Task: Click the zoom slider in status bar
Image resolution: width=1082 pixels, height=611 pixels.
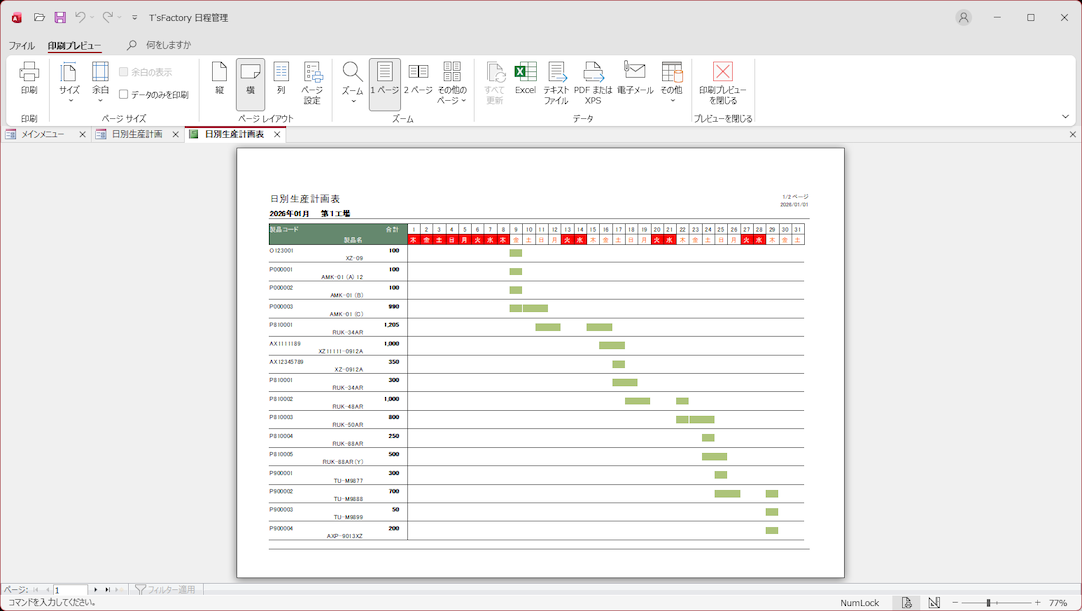Action: point(989,603)
